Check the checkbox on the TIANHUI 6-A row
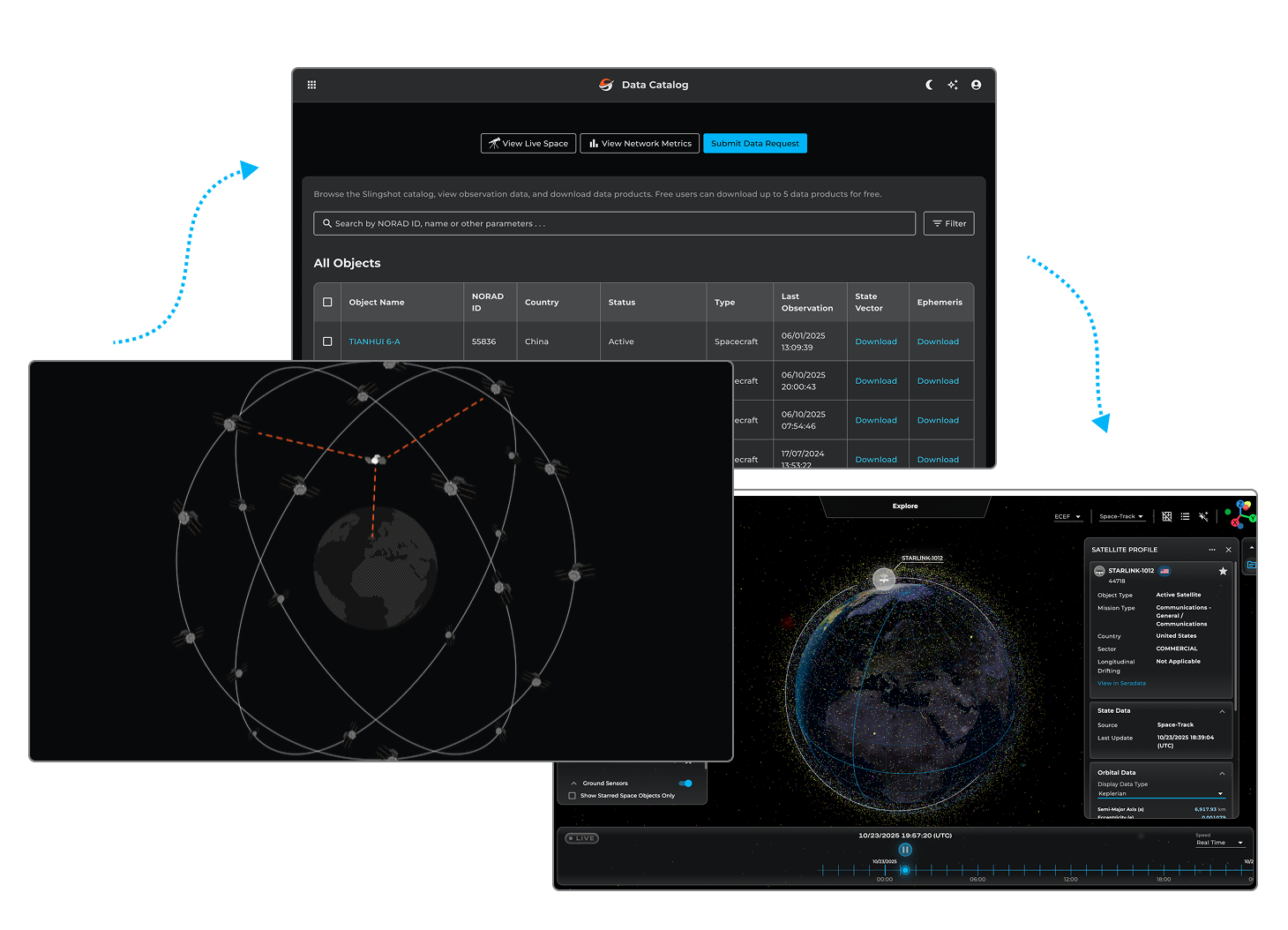The height and width of the screenshot is (930, 1288). pos(327,341)
